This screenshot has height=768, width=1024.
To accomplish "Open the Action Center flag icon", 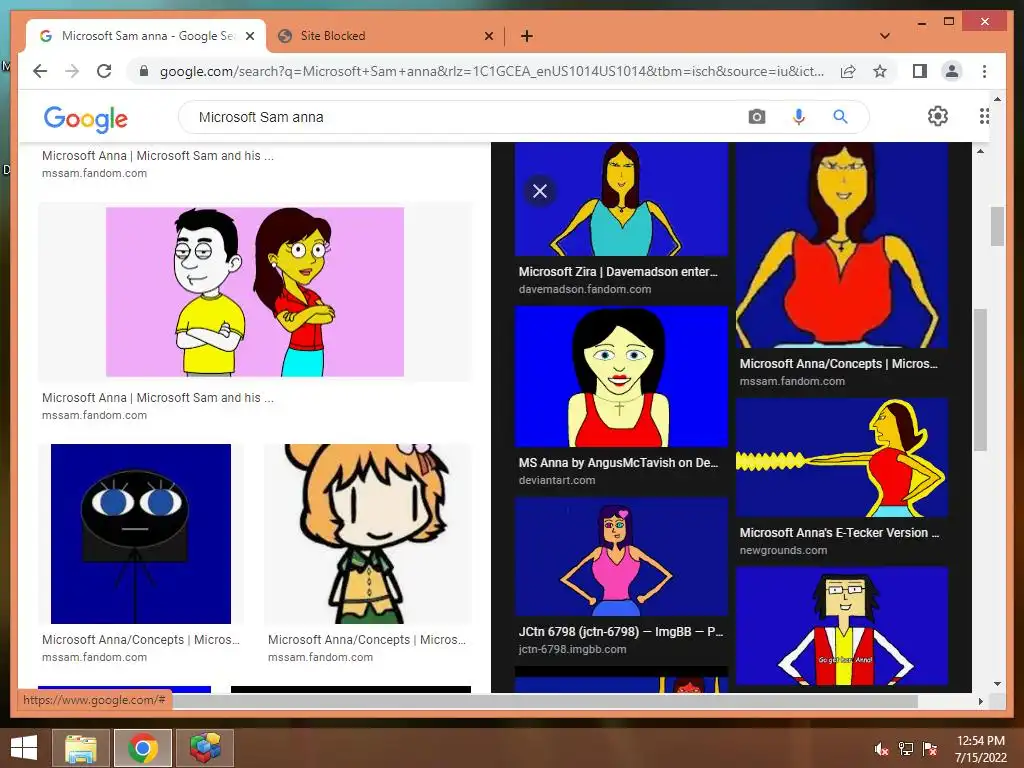I will [x=929, y=749].
